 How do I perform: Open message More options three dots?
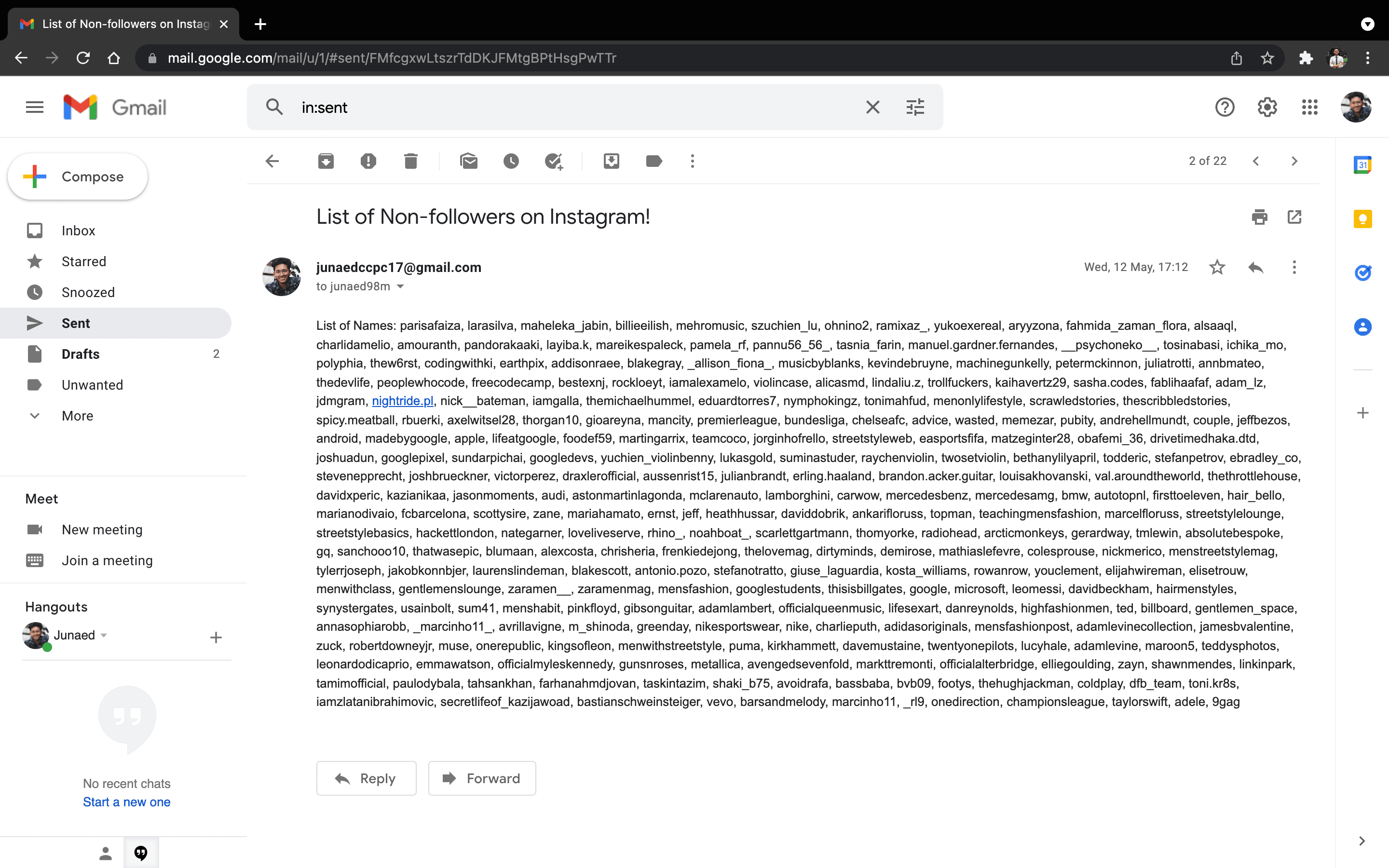click(1294, 267)
